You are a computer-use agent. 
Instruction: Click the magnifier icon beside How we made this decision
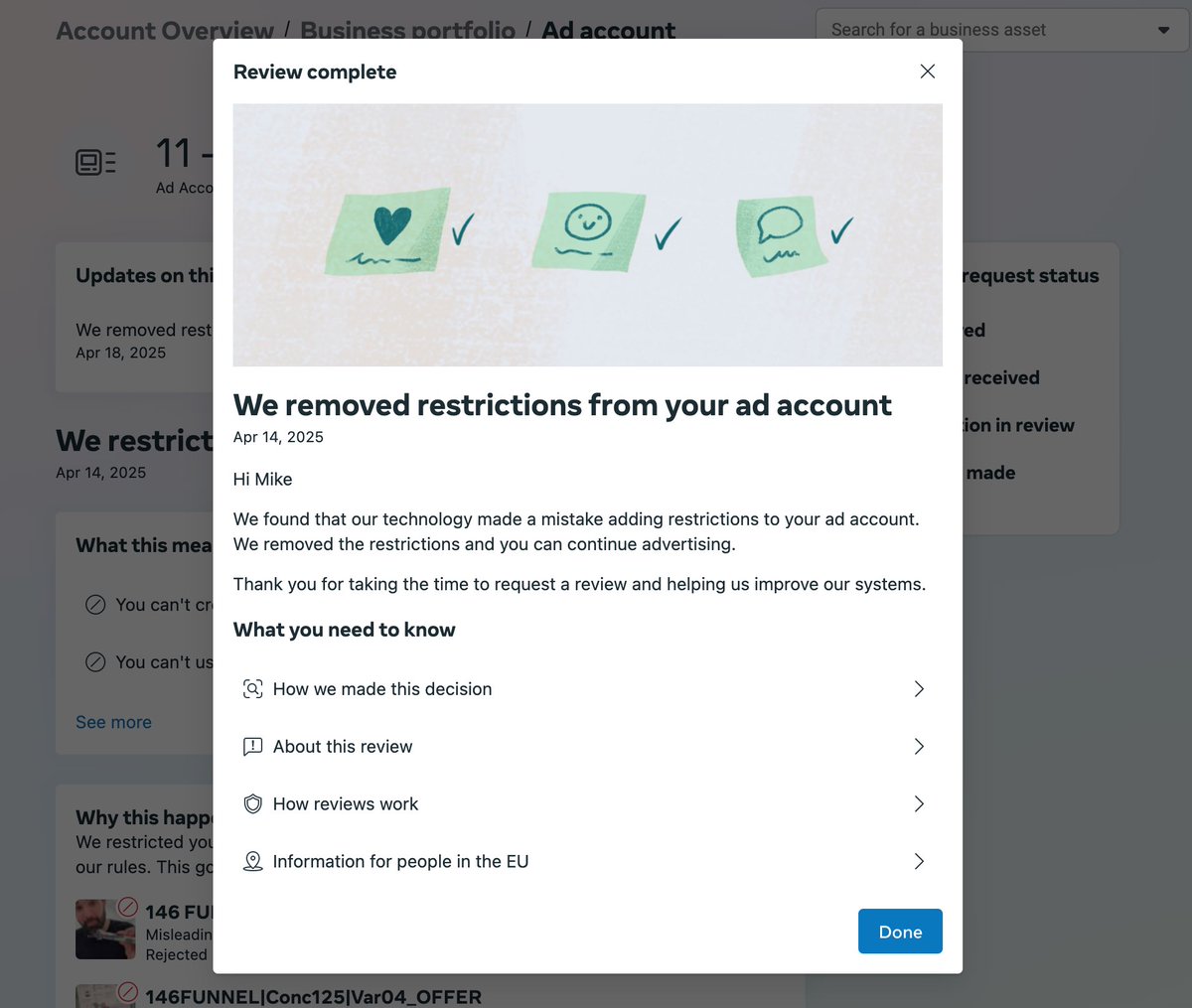(253, 689)
